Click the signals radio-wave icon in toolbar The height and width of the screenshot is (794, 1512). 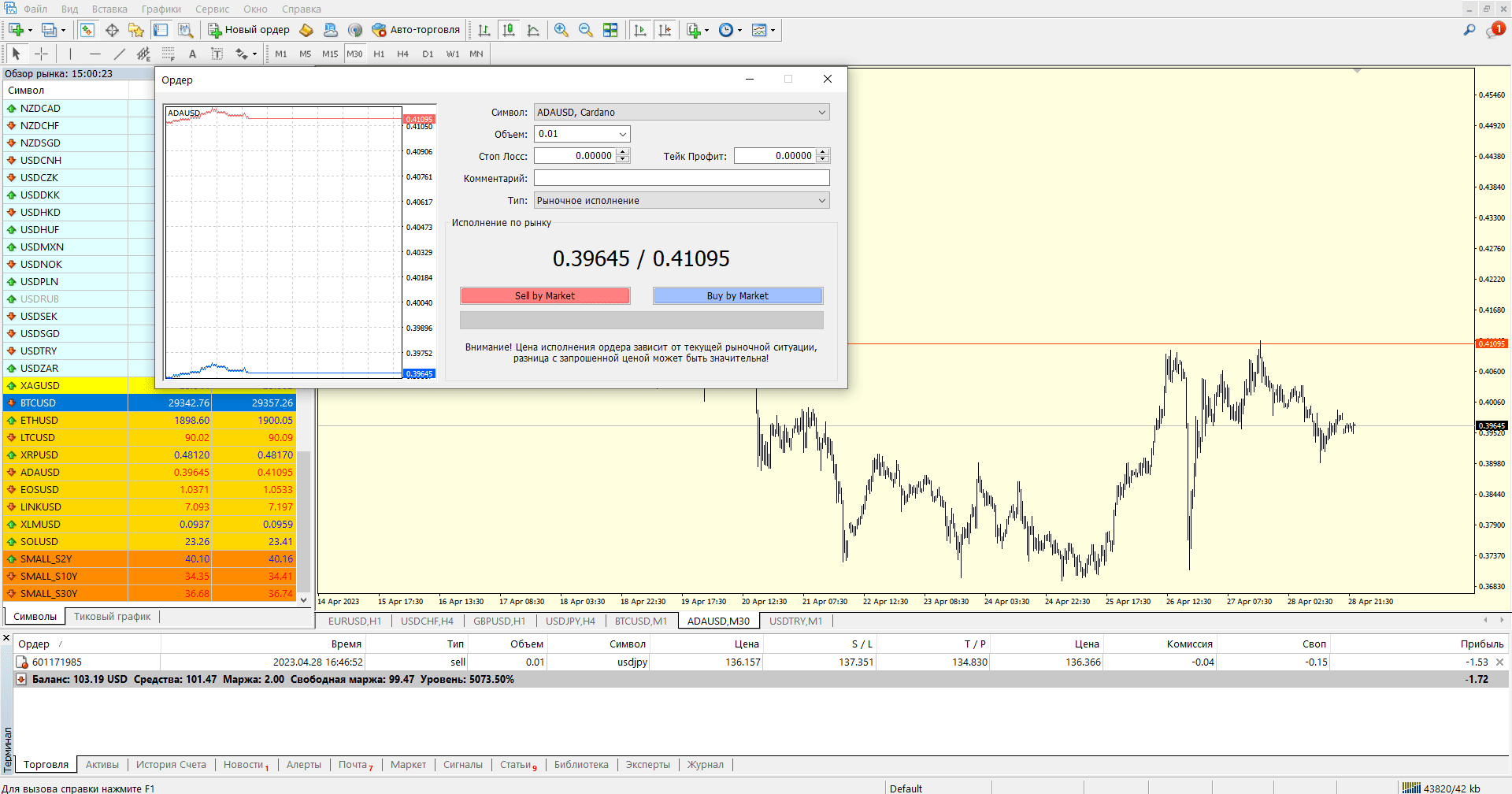pos(355,30)
